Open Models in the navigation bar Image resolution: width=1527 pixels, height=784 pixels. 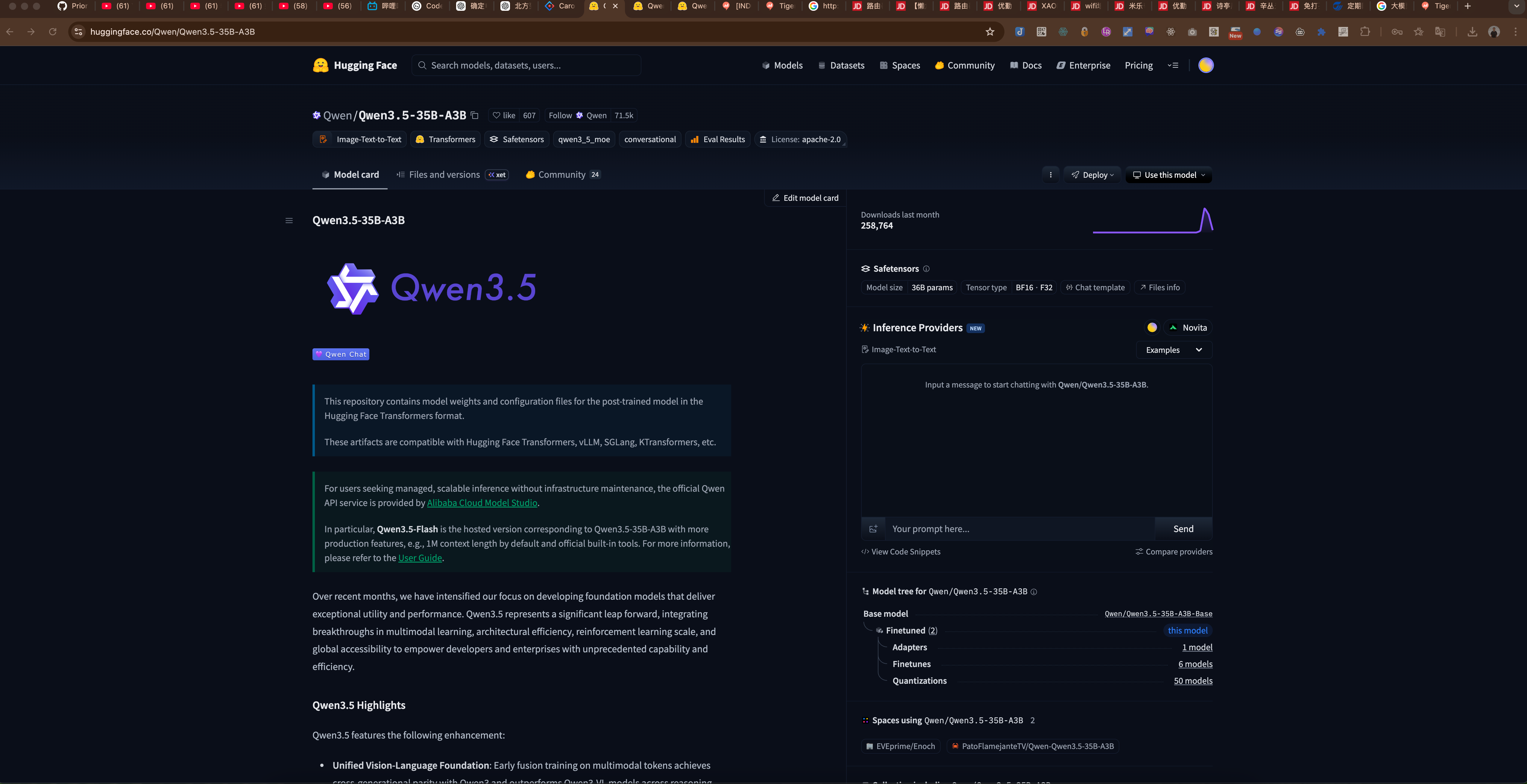[x=782, y=65]
